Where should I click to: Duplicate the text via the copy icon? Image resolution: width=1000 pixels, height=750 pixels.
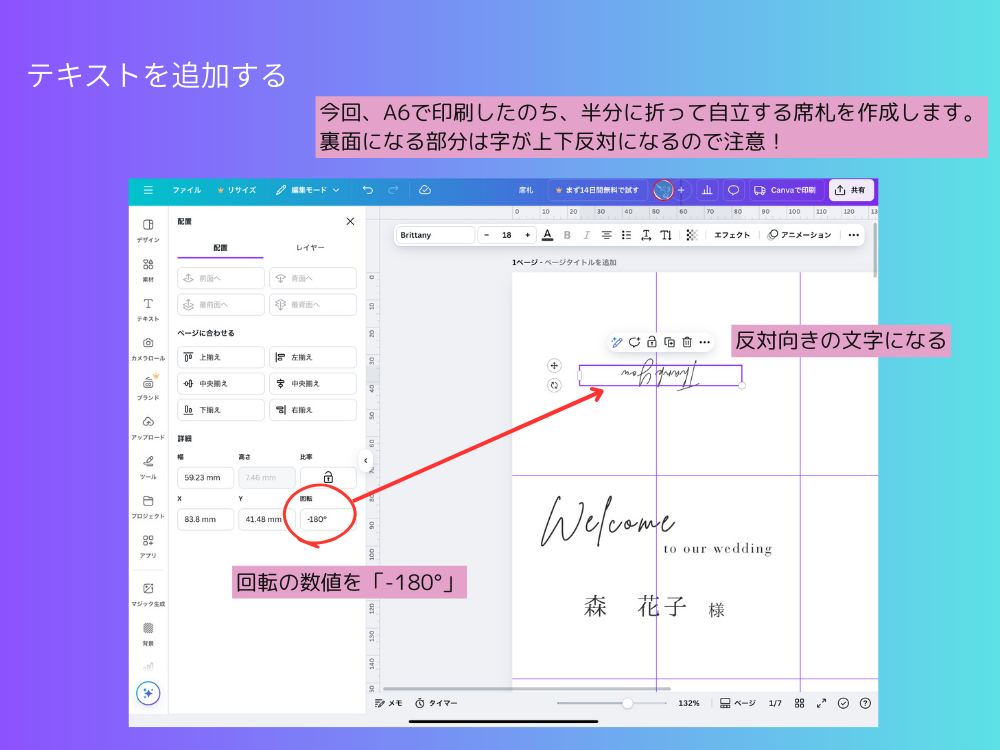tap(670, 341)
